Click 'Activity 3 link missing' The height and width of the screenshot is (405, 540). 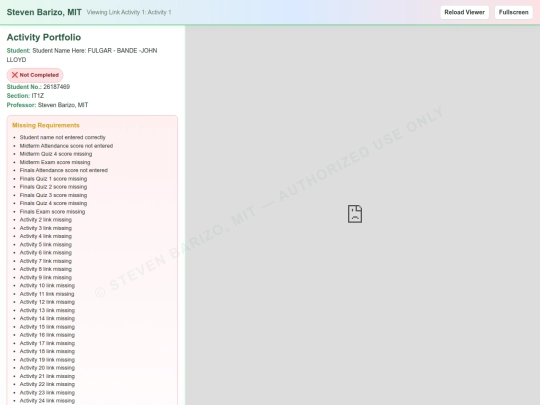(x=46, y=228)
